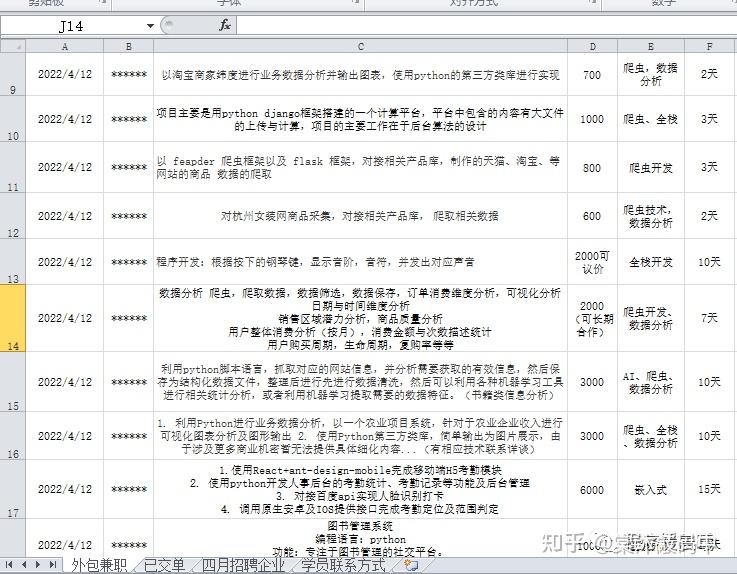Click the price cell showing 700

pos(592,74)
